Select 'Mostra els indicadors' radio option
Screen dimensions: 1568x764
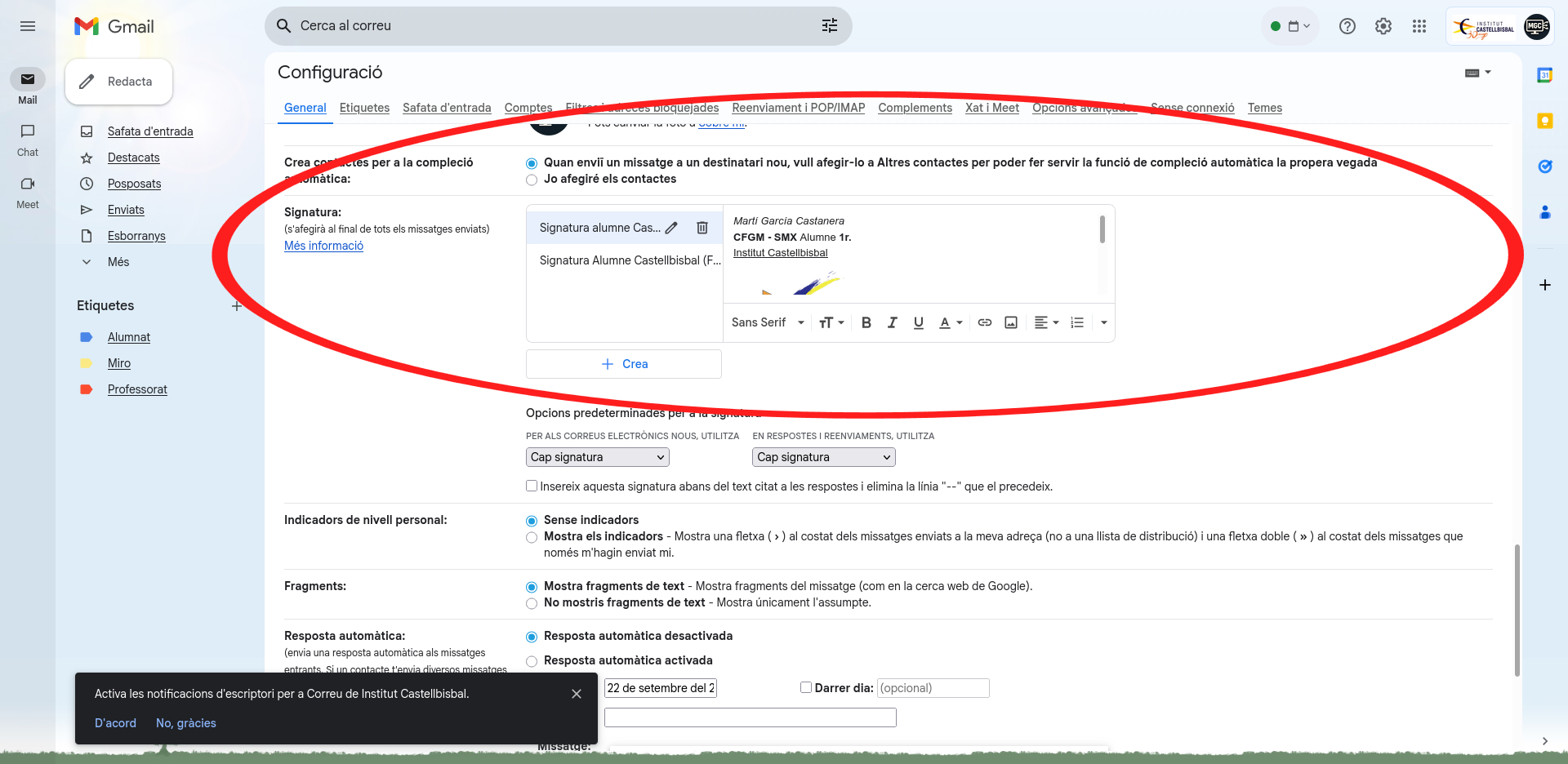[532, 537]
